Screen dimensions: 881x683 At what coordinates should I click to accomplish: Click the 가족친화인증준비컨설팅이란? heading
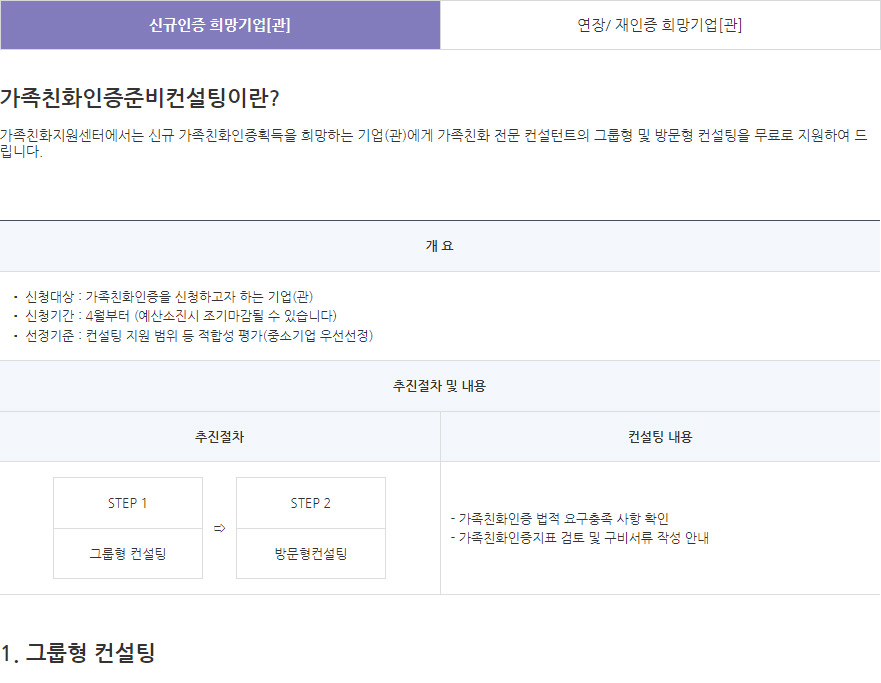click(x=139, y=98)
